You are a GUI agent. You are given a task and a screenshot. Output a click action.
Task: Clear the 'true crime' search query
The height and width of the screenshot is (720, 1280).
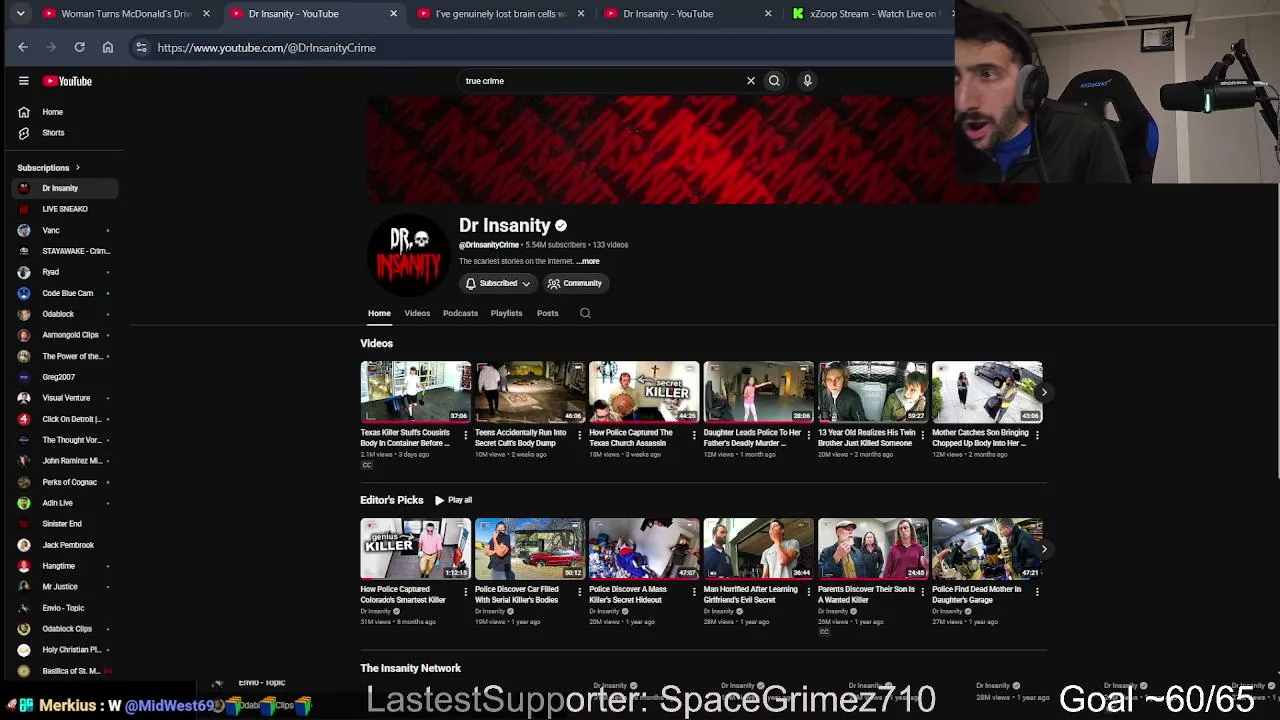(751, 81)
